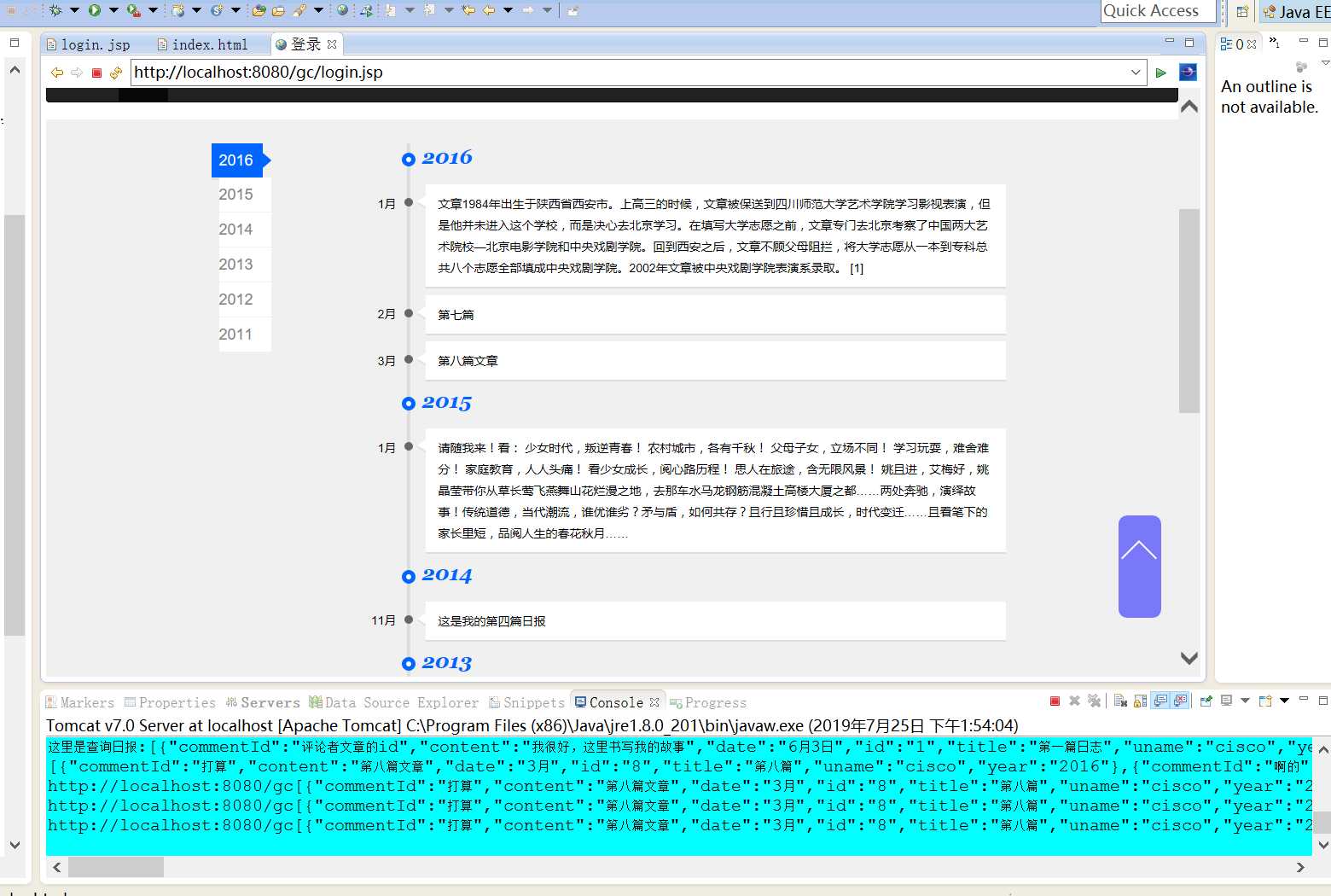The height and width of the screenshot is (896, 1331).
Task: Open the Data Source Explorer tab
Action: [x=394, y=702]
